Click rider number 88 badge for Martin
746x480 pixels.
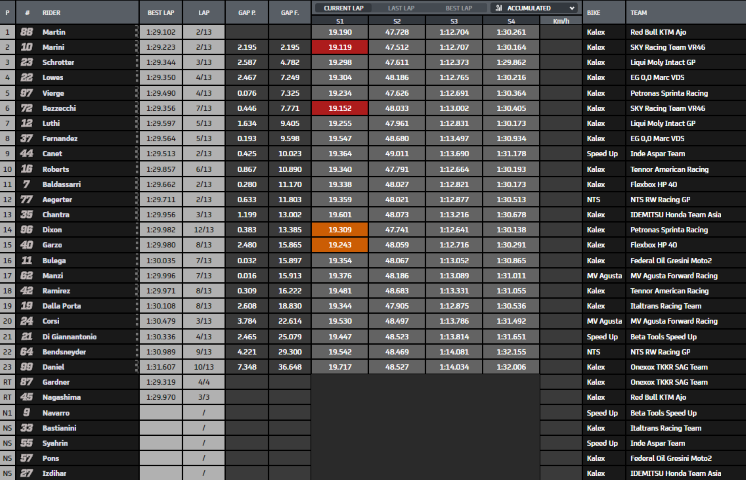coord(27,32)
